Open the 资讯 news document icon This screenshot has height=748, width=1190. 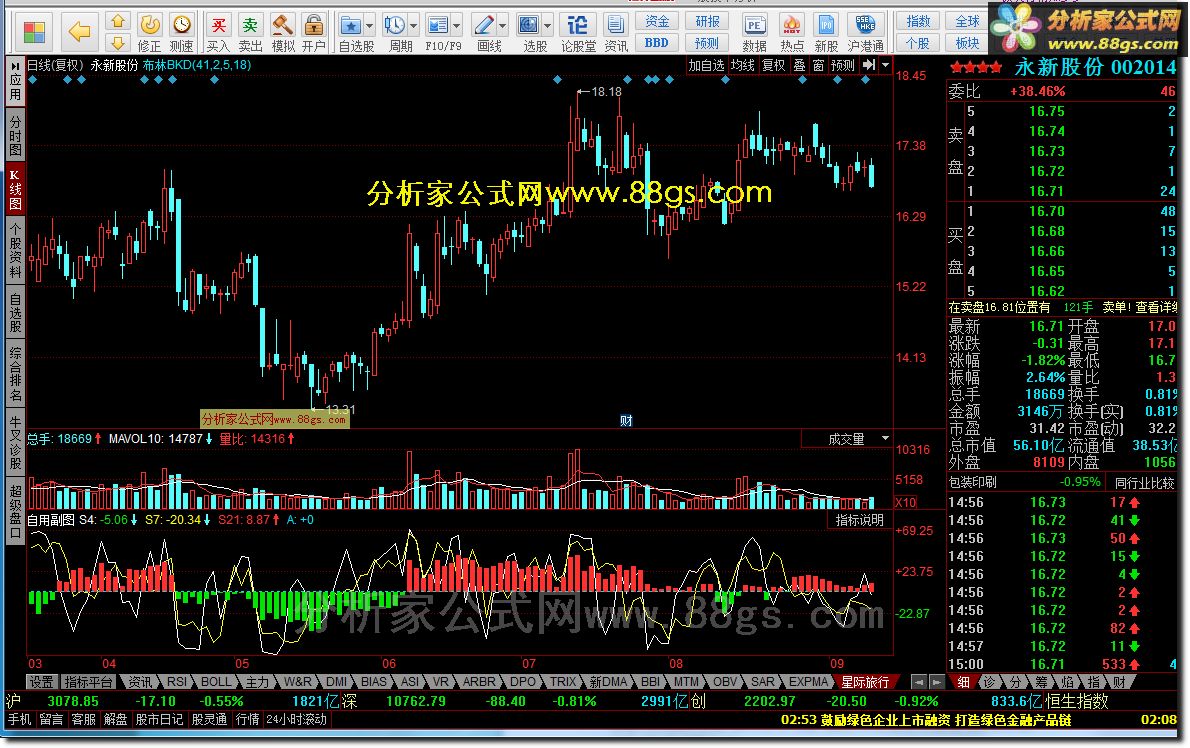click(616, 33)
